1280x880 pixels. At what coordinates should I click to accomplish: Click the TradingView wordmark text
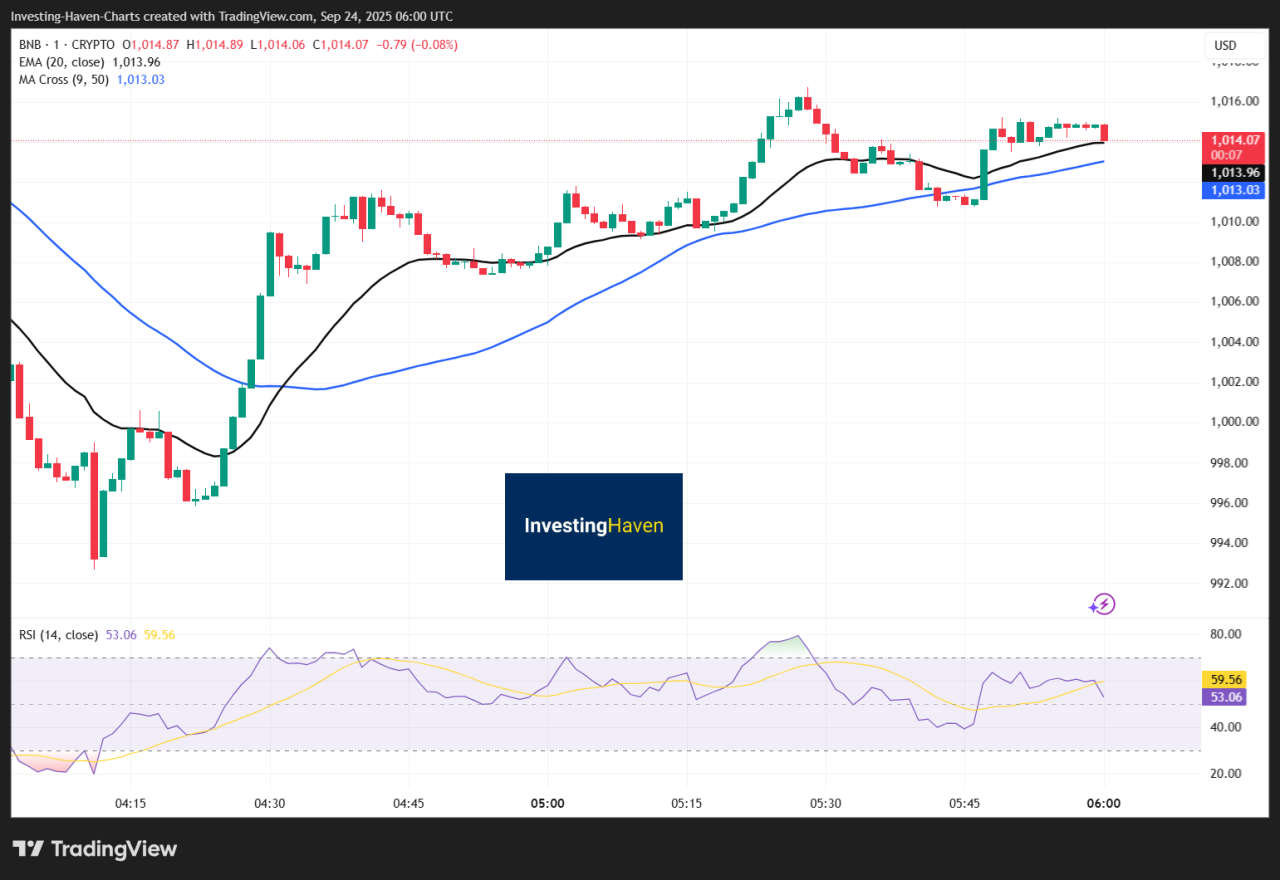[113, 849]
